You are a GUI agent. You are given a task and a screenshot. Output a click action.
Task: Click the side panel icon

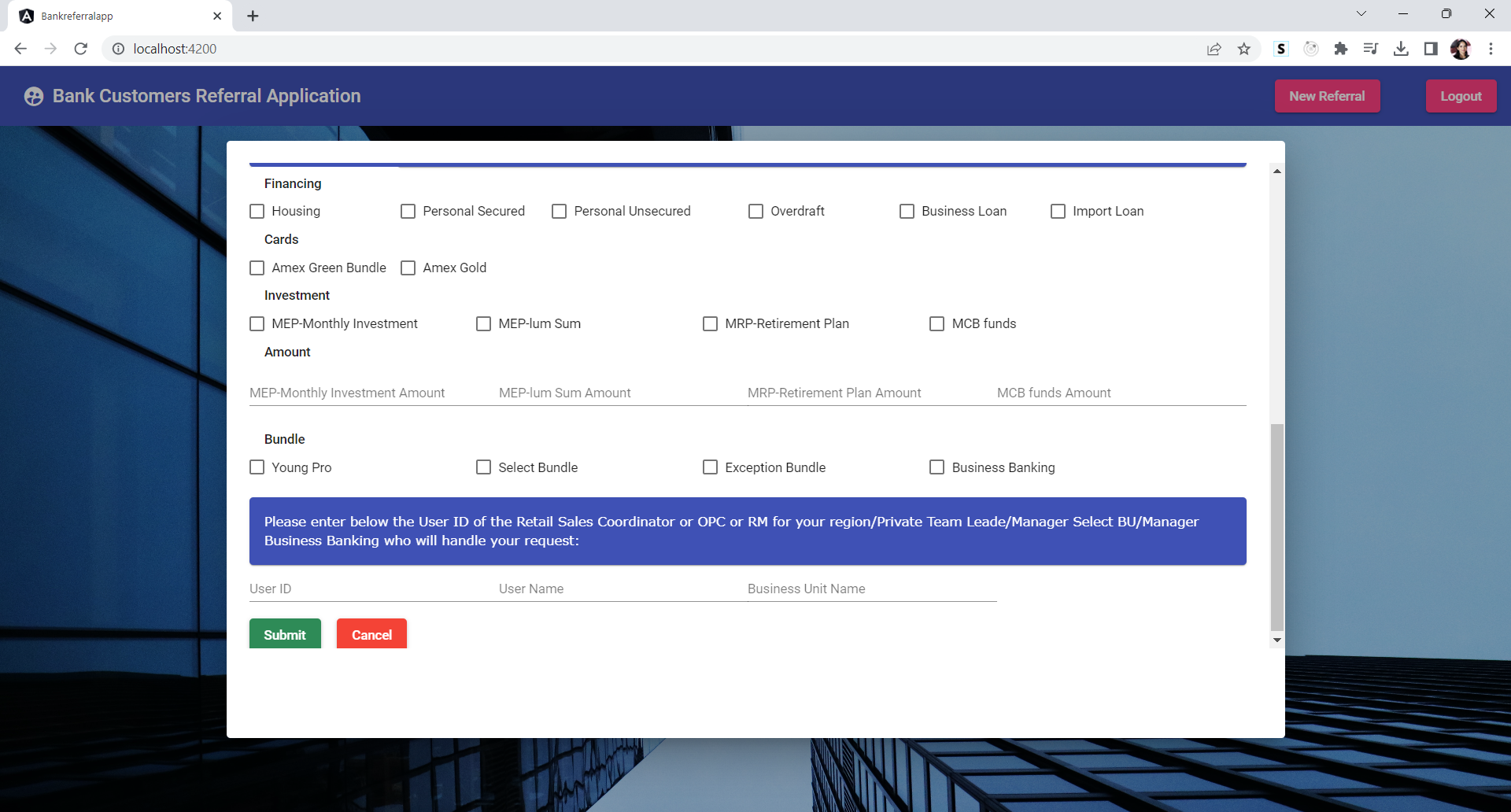[x=1432, y=49]
